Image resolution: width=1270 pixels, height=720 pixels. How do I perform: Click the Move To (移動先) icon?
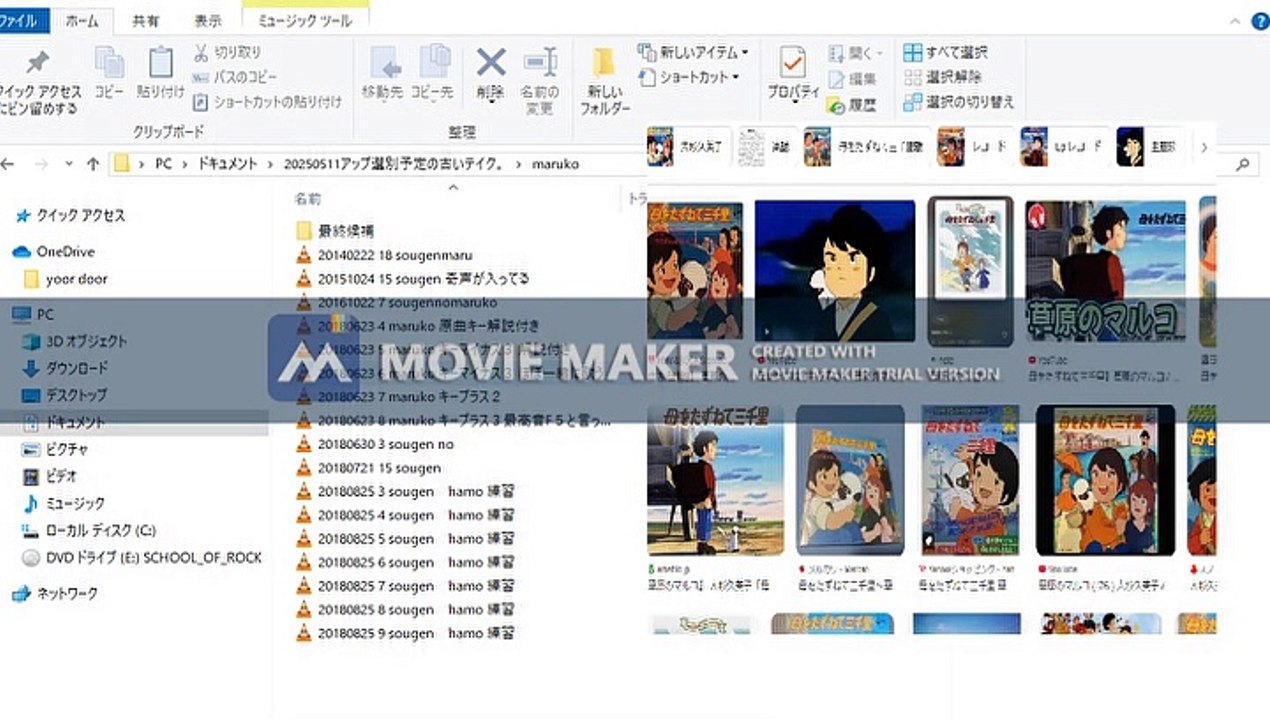383,72
